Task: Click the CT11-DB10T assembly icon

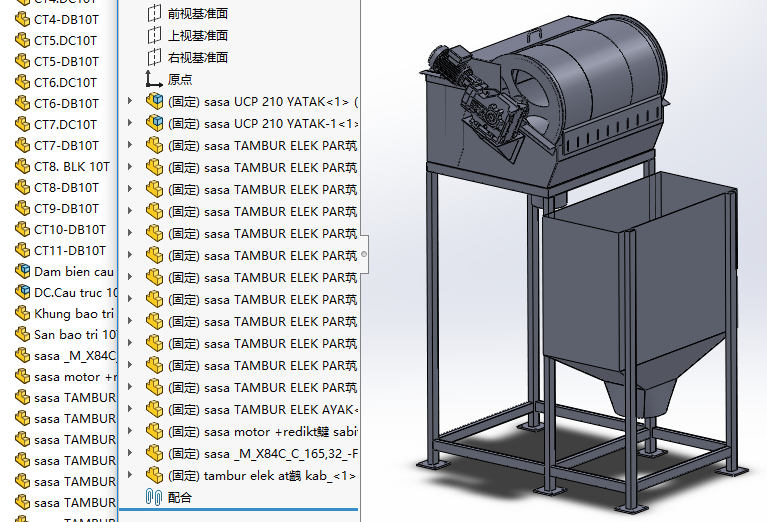Action: (x=22, y=250)
